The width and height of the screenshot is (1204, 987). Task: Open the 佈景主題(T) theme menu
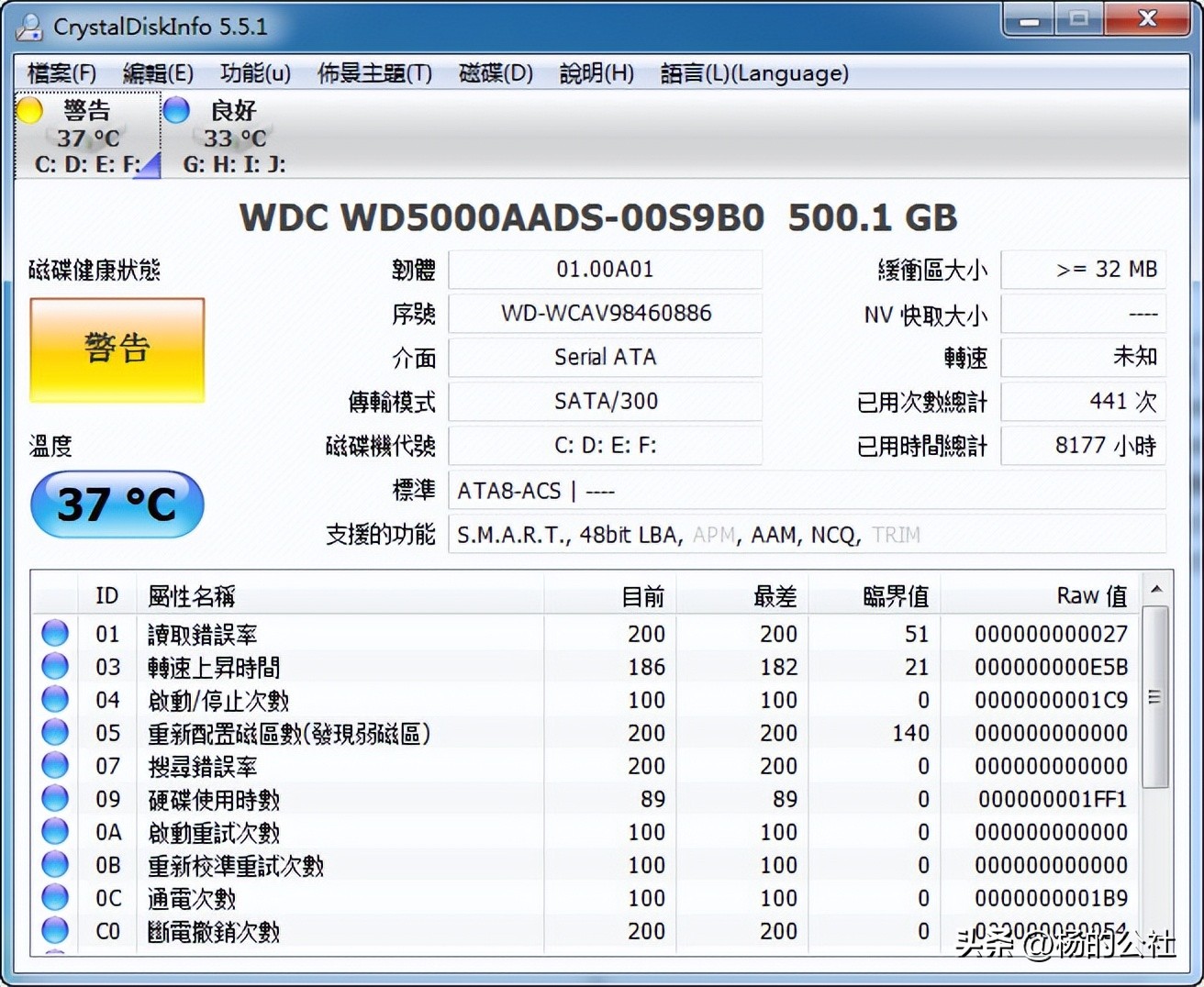[x=374, y=73]
